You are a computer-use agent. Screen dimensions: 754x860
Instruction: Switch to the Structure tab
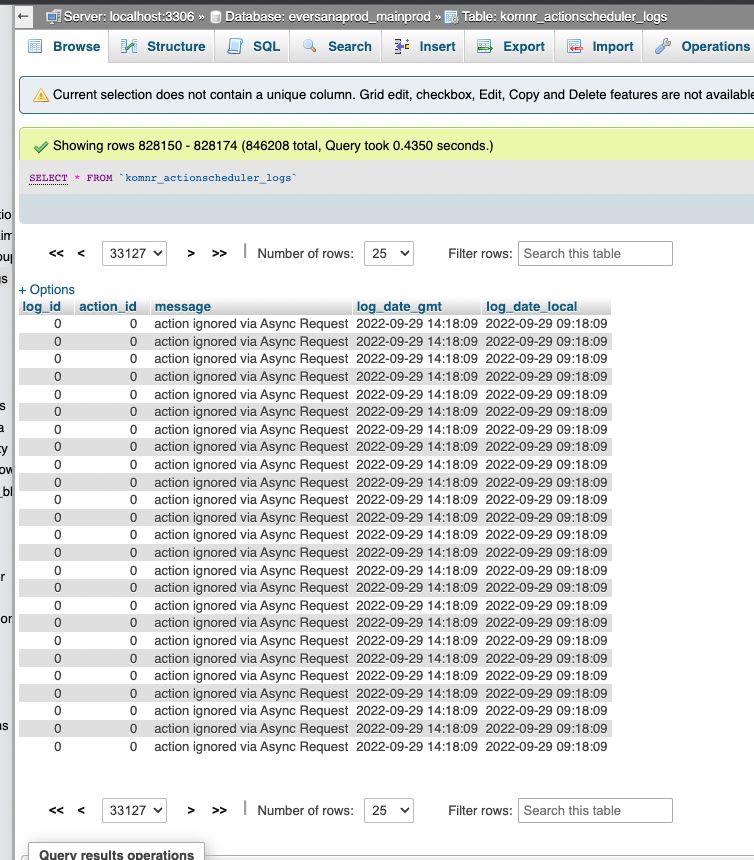click(162, 47)
